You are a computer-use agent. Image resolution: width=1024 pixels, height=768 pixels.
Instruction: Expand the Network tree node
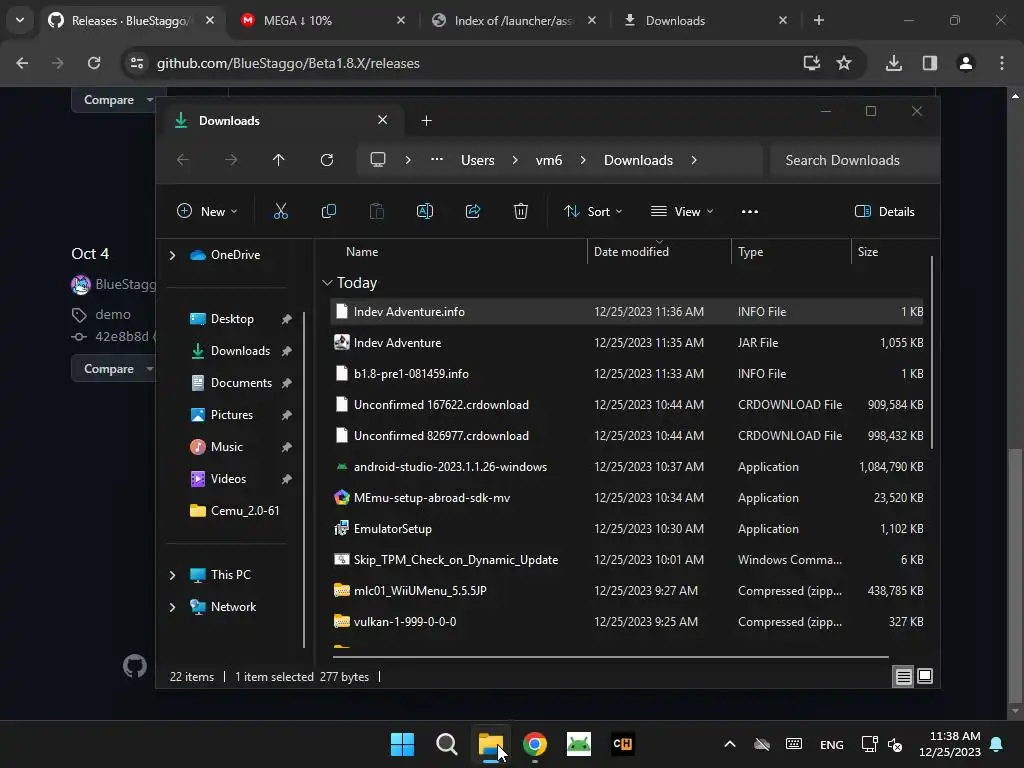(172, 607)
